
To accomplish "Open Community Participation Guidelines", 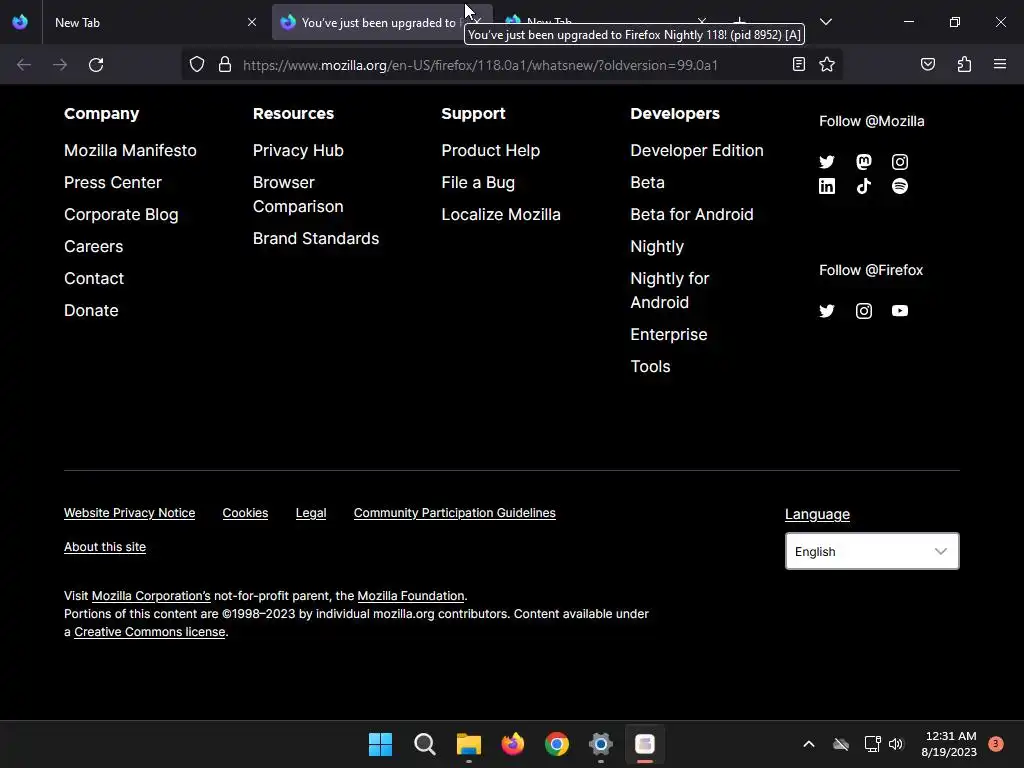I will point(455,513).
